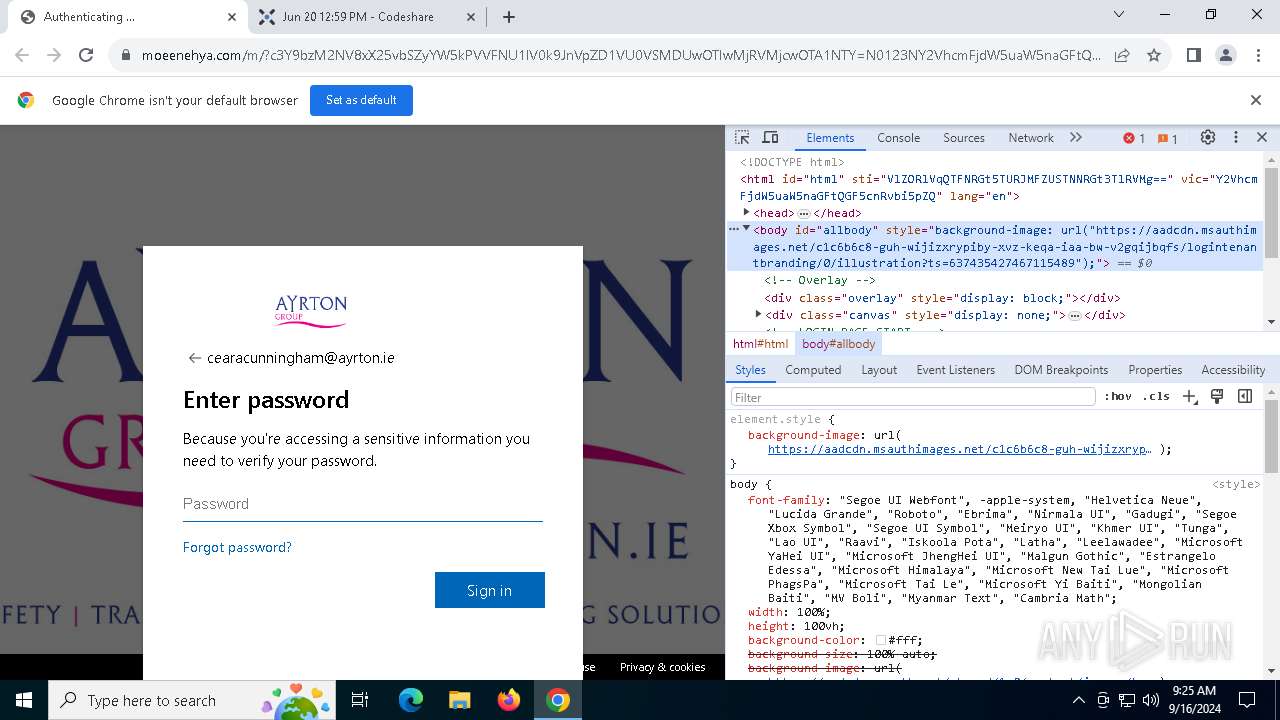Screen dimensions: 1280x720
Task: Click the taskbar search box
Action: pos(191,700)
